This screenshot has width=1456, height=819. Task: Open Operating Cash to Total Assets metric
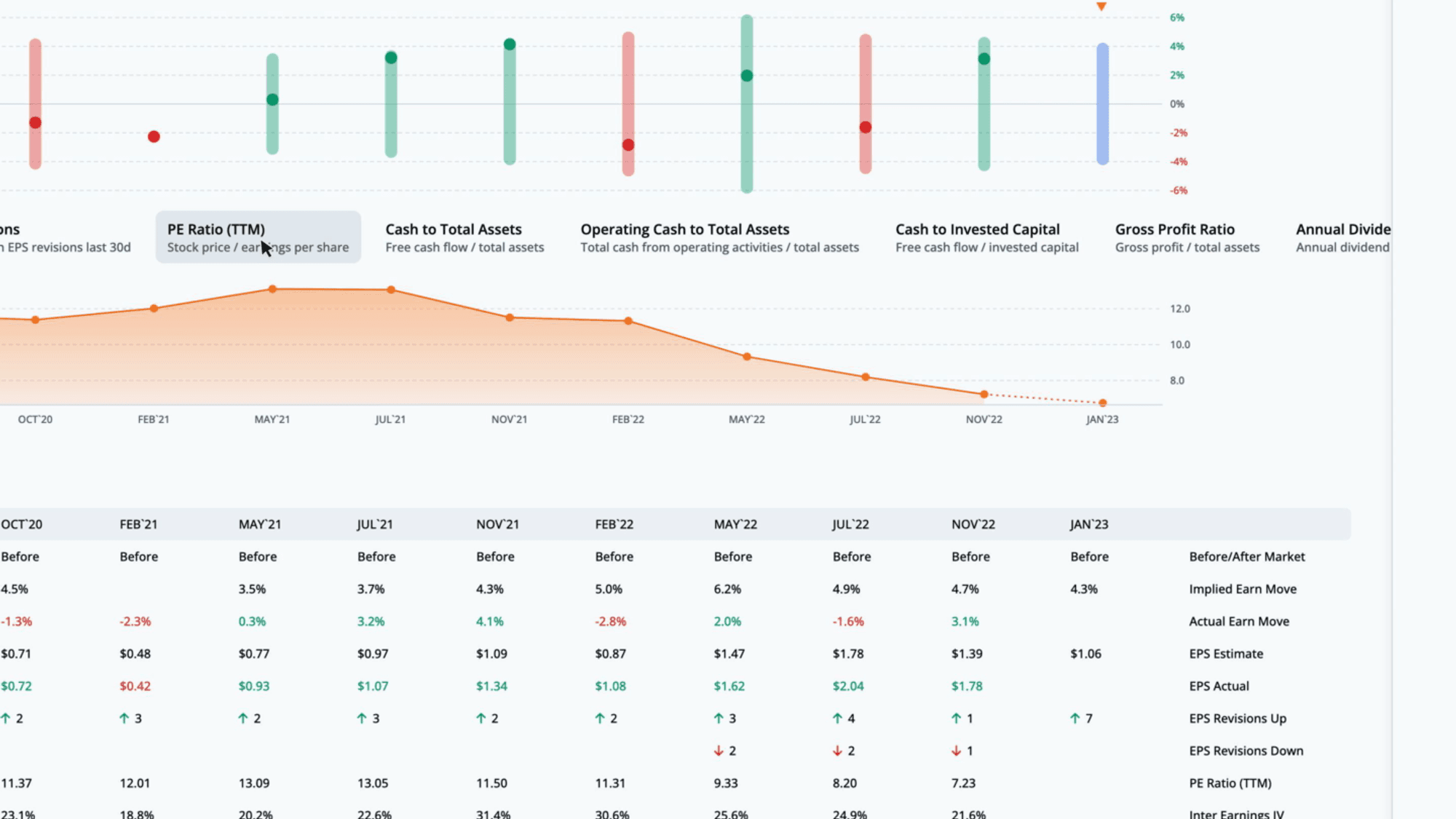click(719, 237)
